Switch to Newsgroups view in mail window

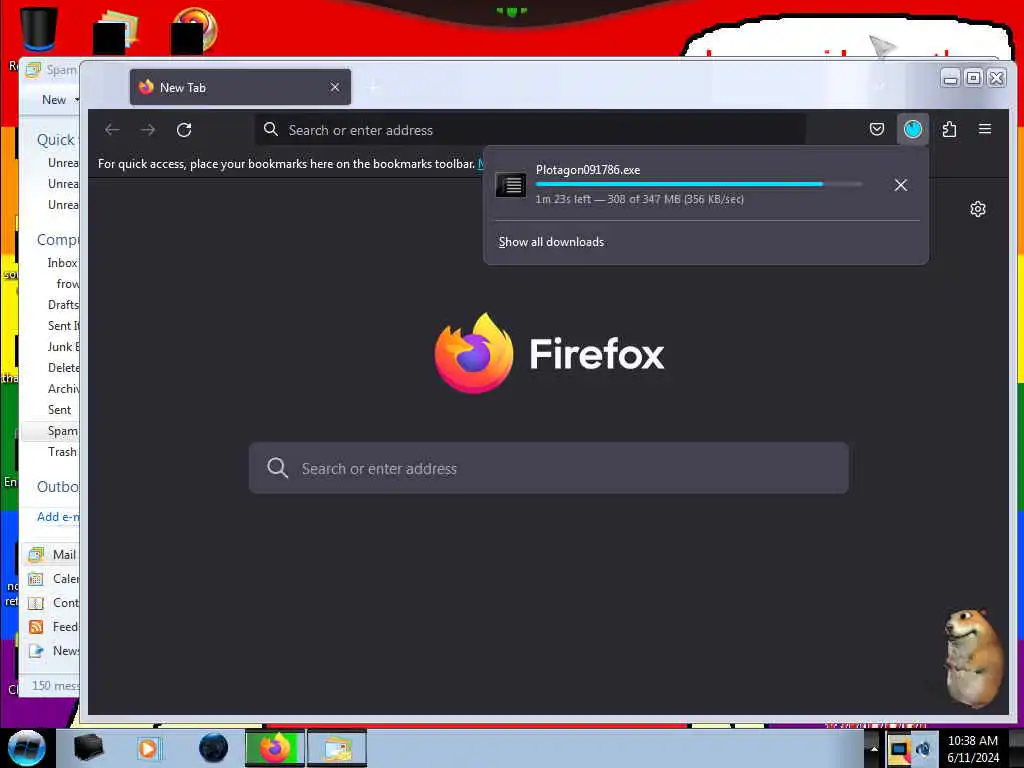pyautogui.click(x=52, y=651)
